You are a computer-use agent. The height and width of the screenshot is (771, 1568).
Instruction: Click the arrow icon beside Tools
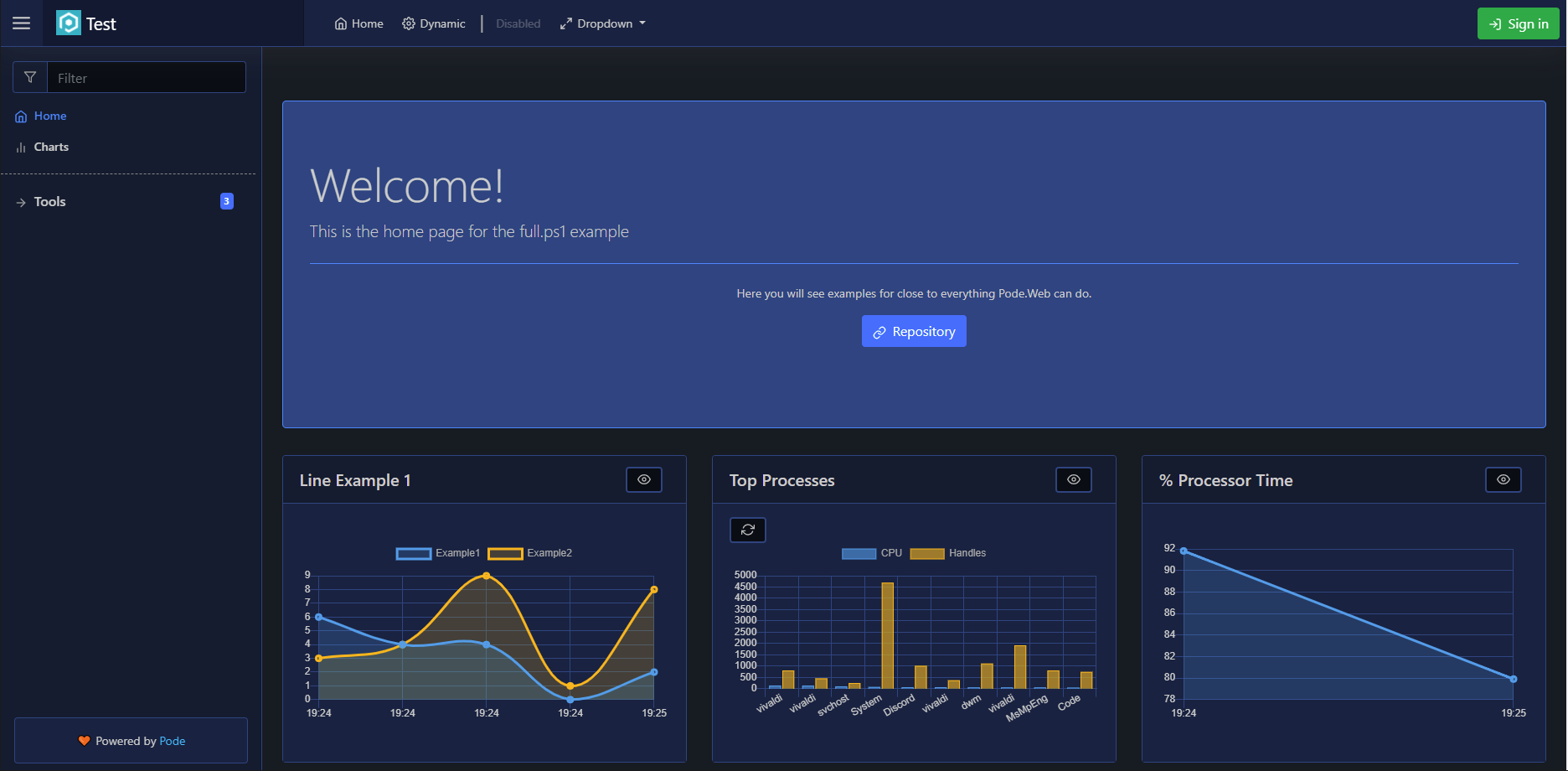[x=21, y=202]
